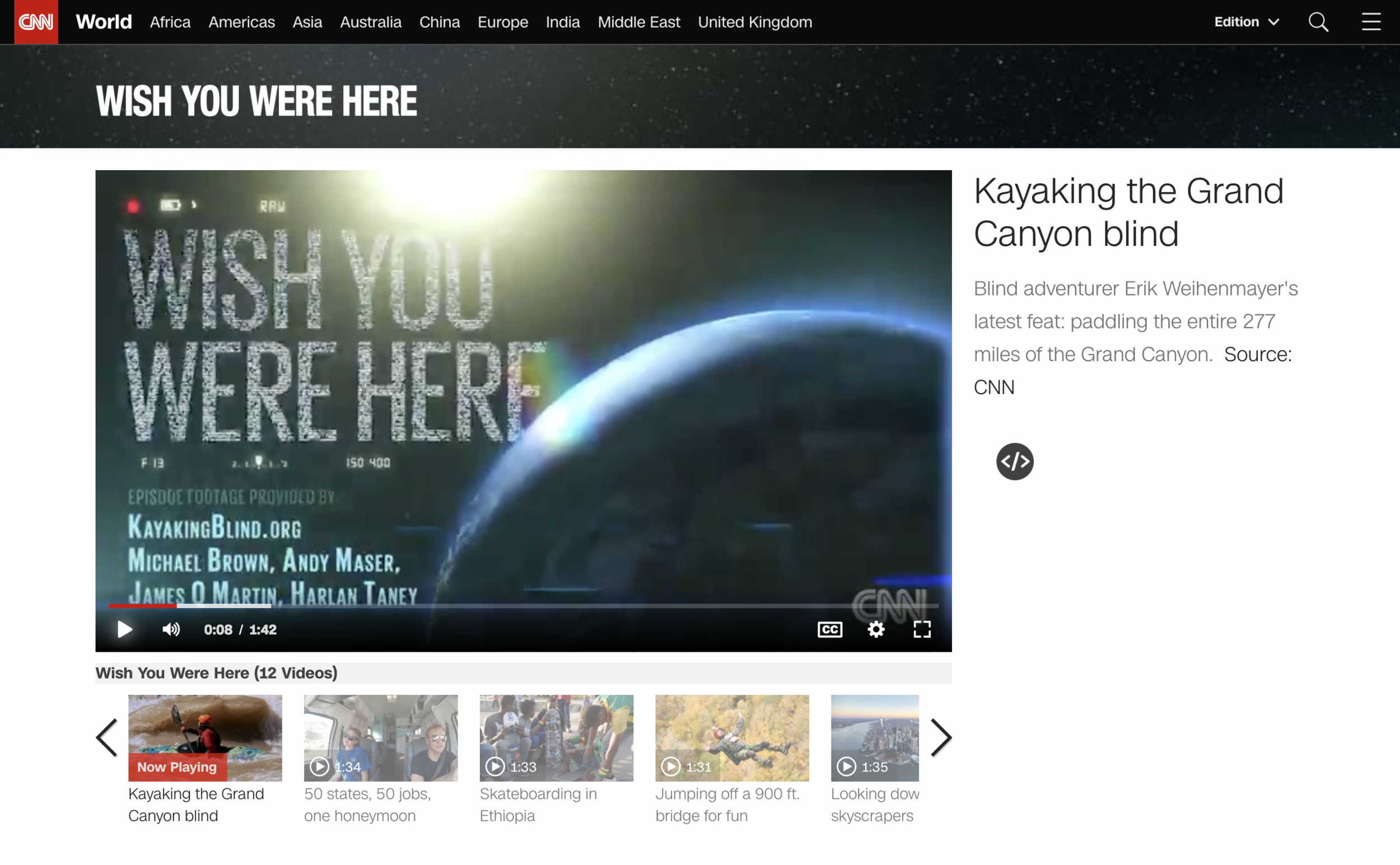1400x865 pixels.
Task: Select the Skateboarding in Ethiopia thumbnail
Action: [556, 738]
